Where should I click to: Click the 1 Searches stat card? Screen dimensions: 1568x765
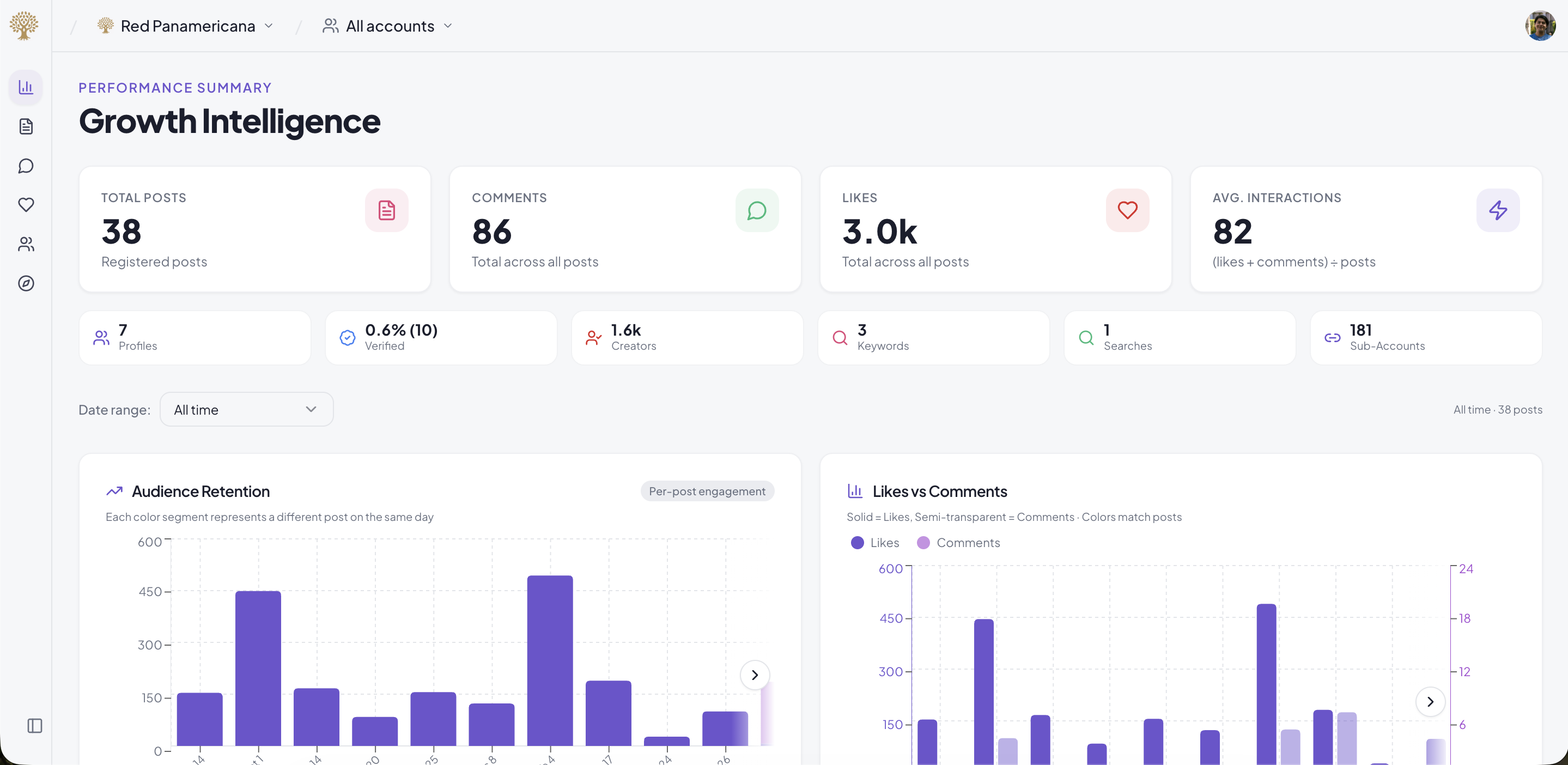(x=1180, y=338)
